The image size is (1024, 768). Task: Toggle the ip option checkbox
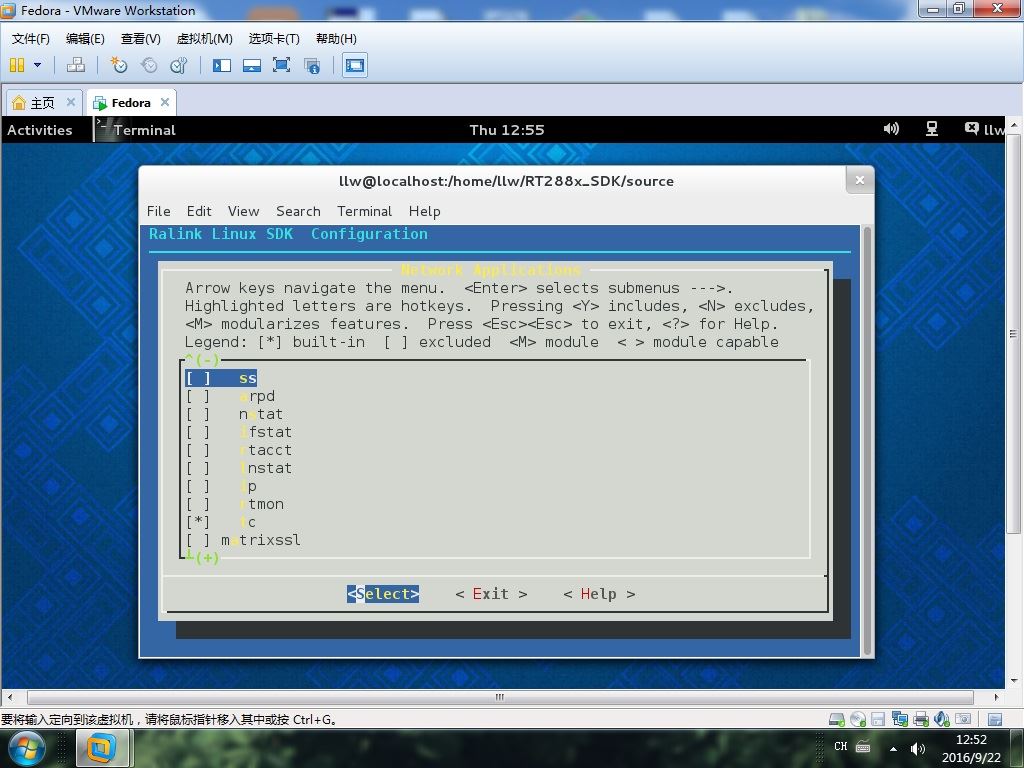click(x=199, y=486)
